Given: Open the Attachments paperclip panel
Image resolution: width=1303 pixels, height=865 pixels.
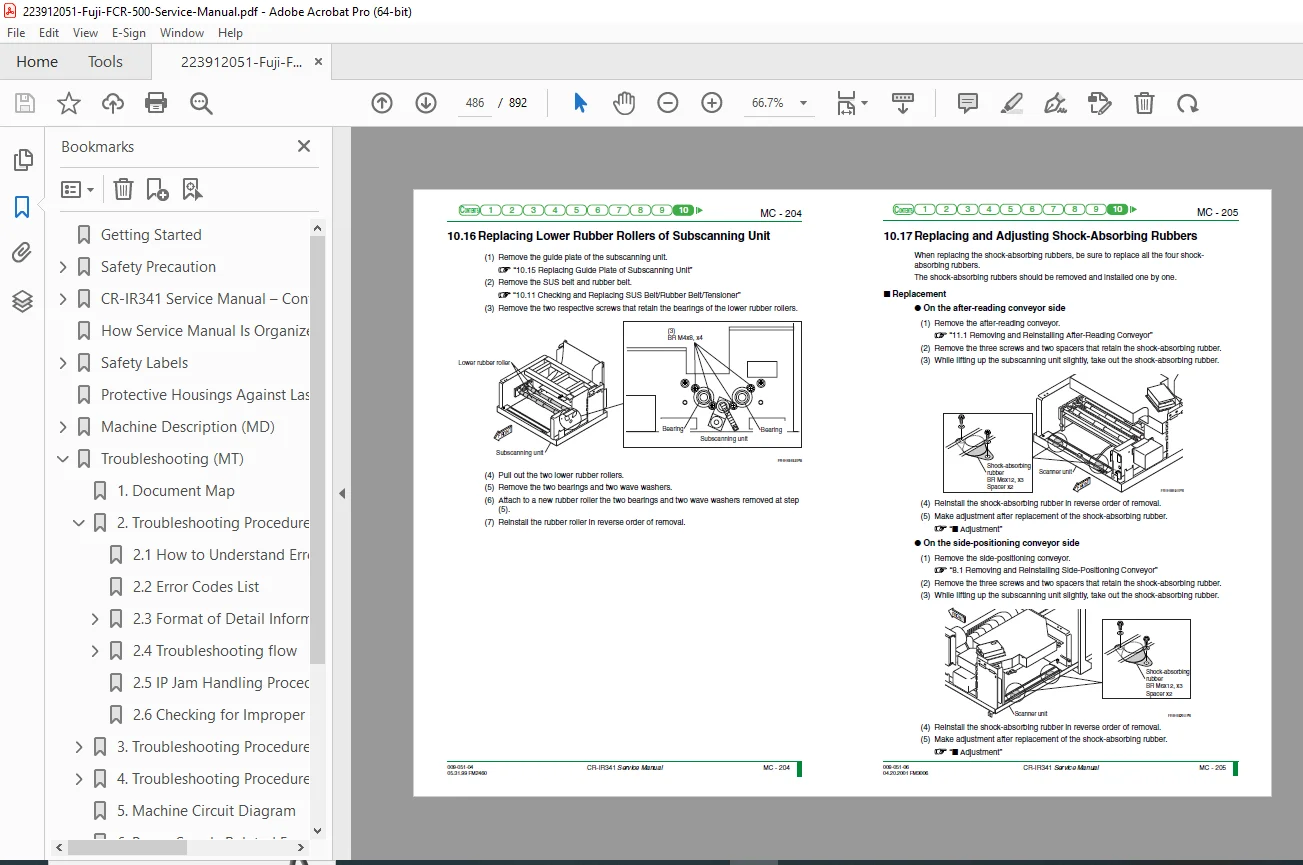Looking at the screenshot, I should tap(22, 253).
